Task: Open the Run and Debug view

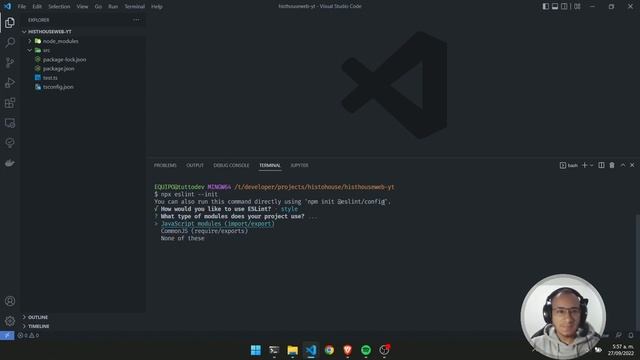Action: pos(10,82)
